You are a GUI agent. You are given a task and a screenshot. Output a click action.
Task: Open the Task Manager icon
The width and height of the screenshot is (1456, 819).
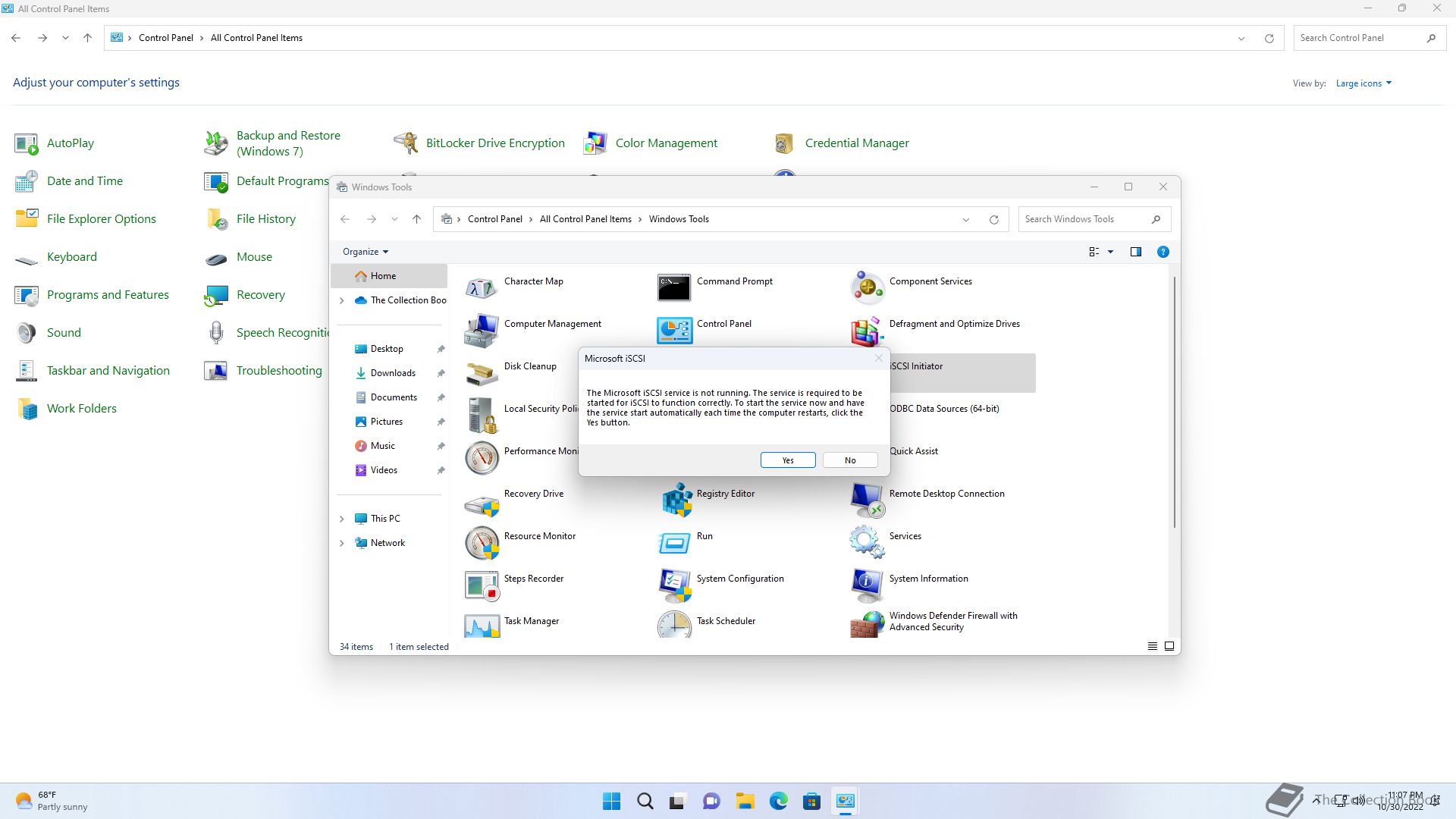482,625
